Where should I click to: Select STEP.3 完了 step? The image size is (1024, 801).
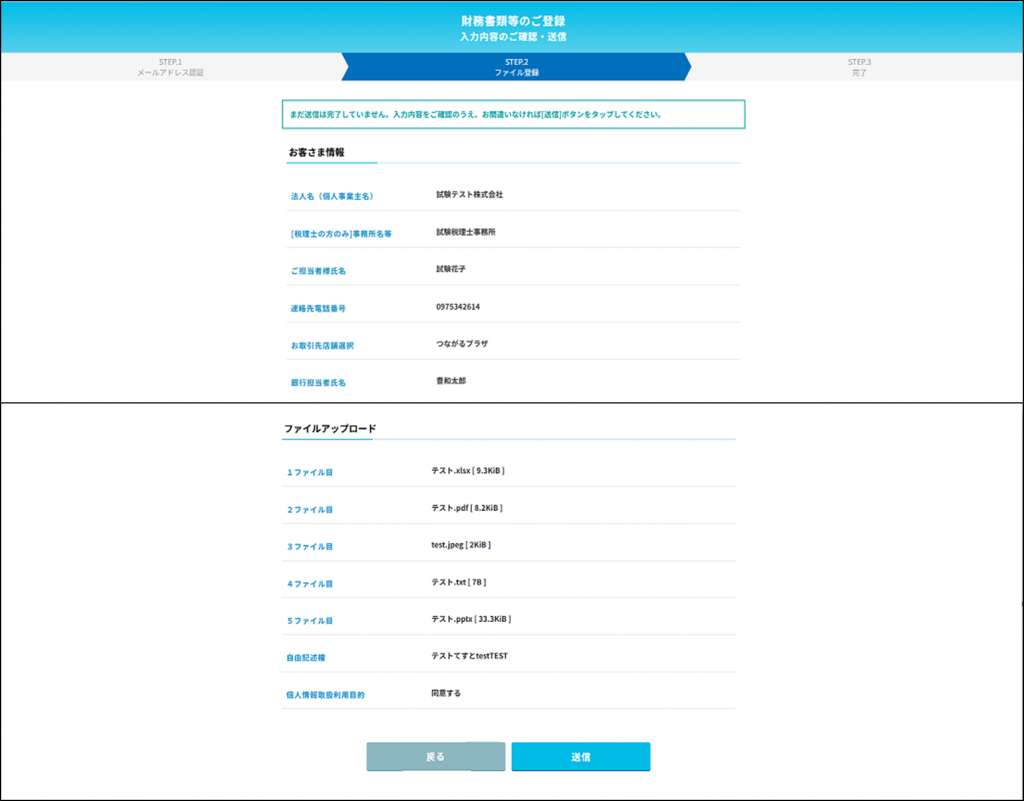[859, 67]
